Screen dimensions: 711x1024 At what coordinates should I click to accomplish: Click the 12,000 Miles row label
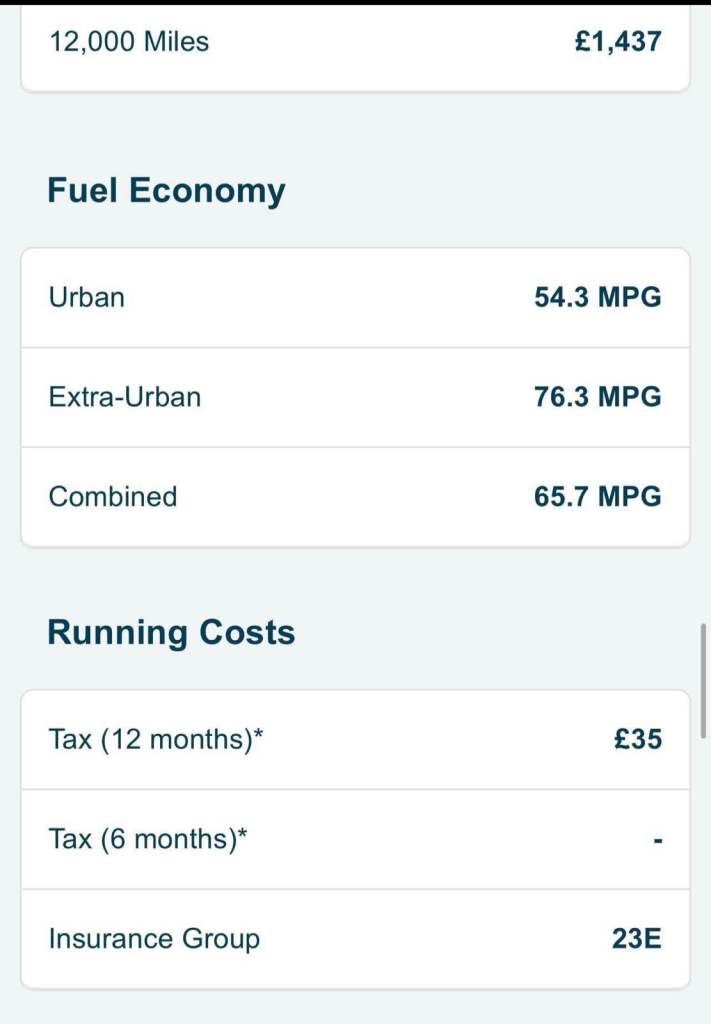pos(129,42)
